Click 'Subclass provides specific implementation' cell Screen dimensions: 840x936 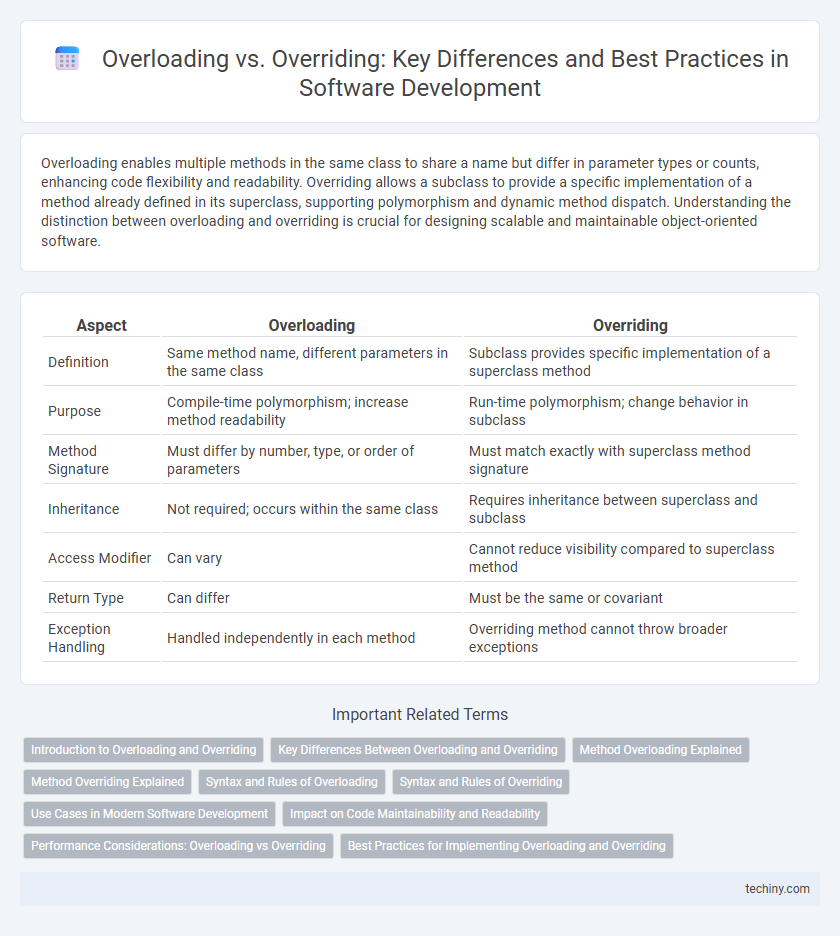(630, 362)
